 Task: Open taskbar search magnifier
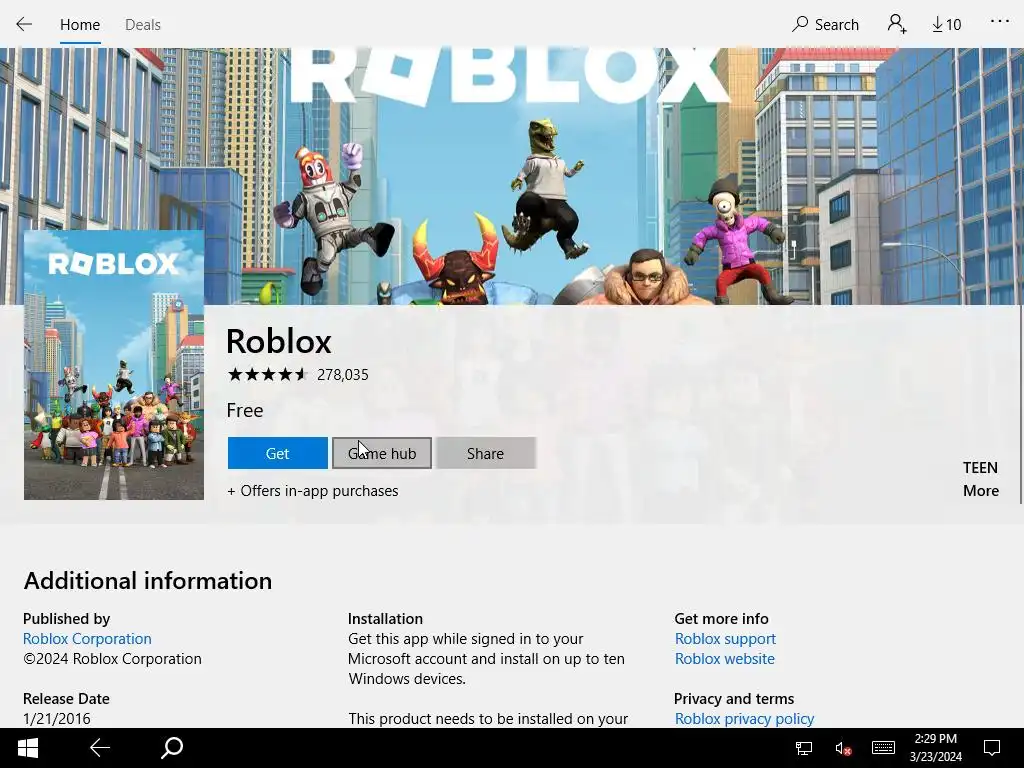click(x=172, y=748)
